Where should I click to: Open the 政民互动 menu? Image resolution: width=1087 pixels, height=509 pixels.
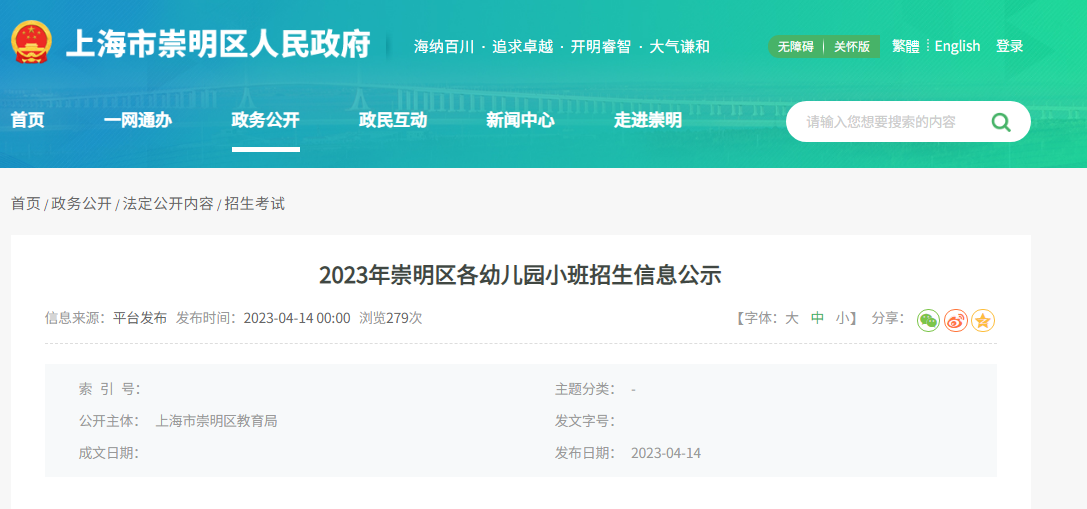pyautogui.click(x=393, y=120)
